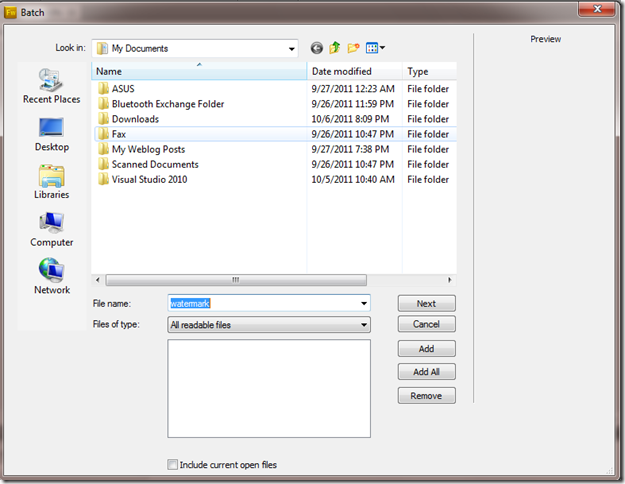The height and width of the screenshot is (484, 625).
Task: Open Network location
Action: pyautogui.click(x=51, y=276)
